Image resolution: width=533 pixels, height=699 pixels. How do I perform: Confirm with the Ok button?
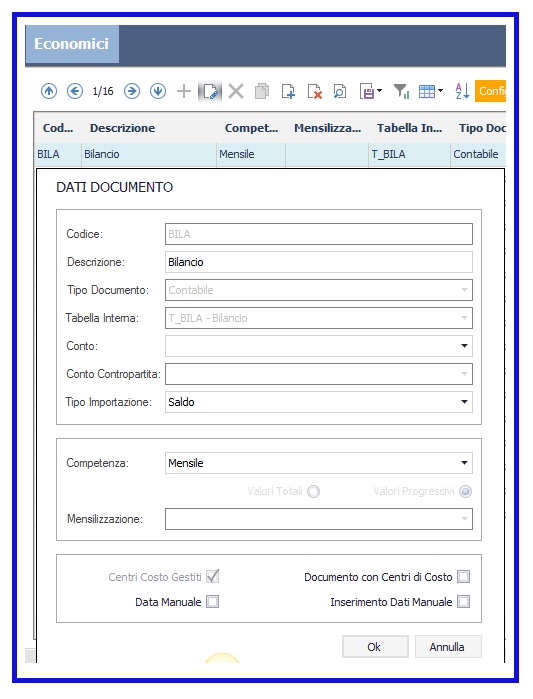tap(375, 647)
